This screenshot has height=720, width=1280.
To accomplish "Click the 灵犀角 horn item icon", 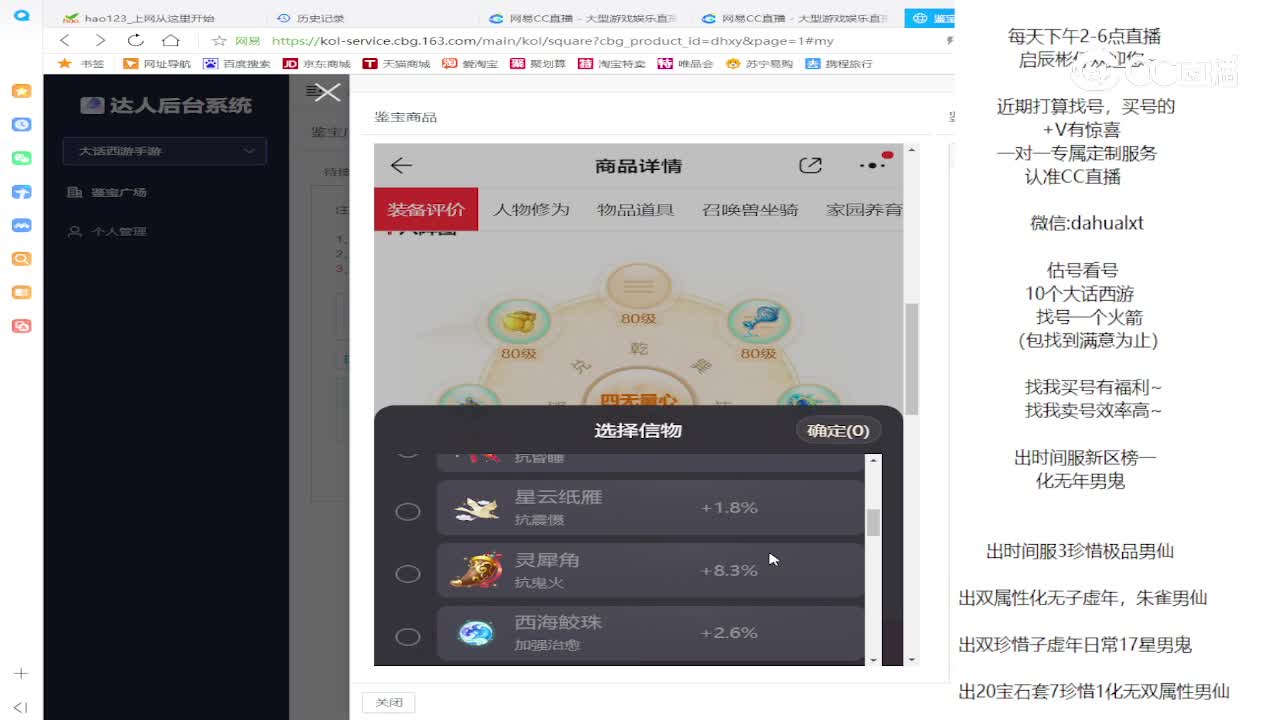I will (477, 570).
